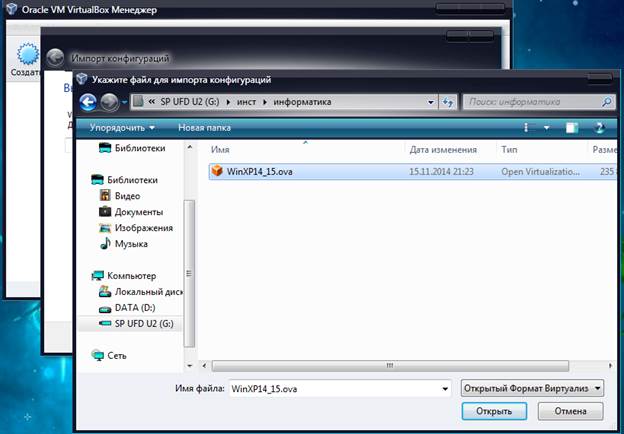Screen dimensions: 624x434
Task: Open Сеть in the navigation pane
Action: [109, 355]
